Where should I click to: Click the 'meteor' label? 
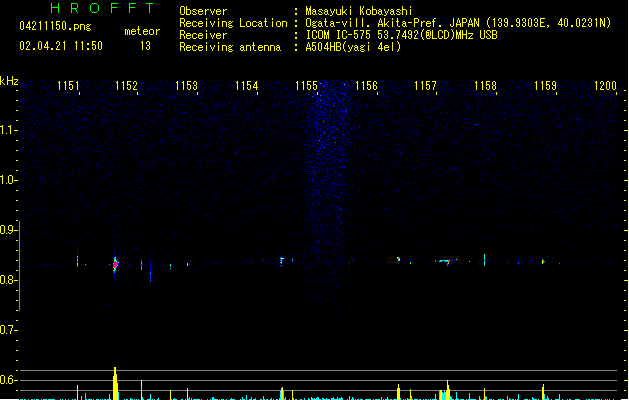point(142,31)
